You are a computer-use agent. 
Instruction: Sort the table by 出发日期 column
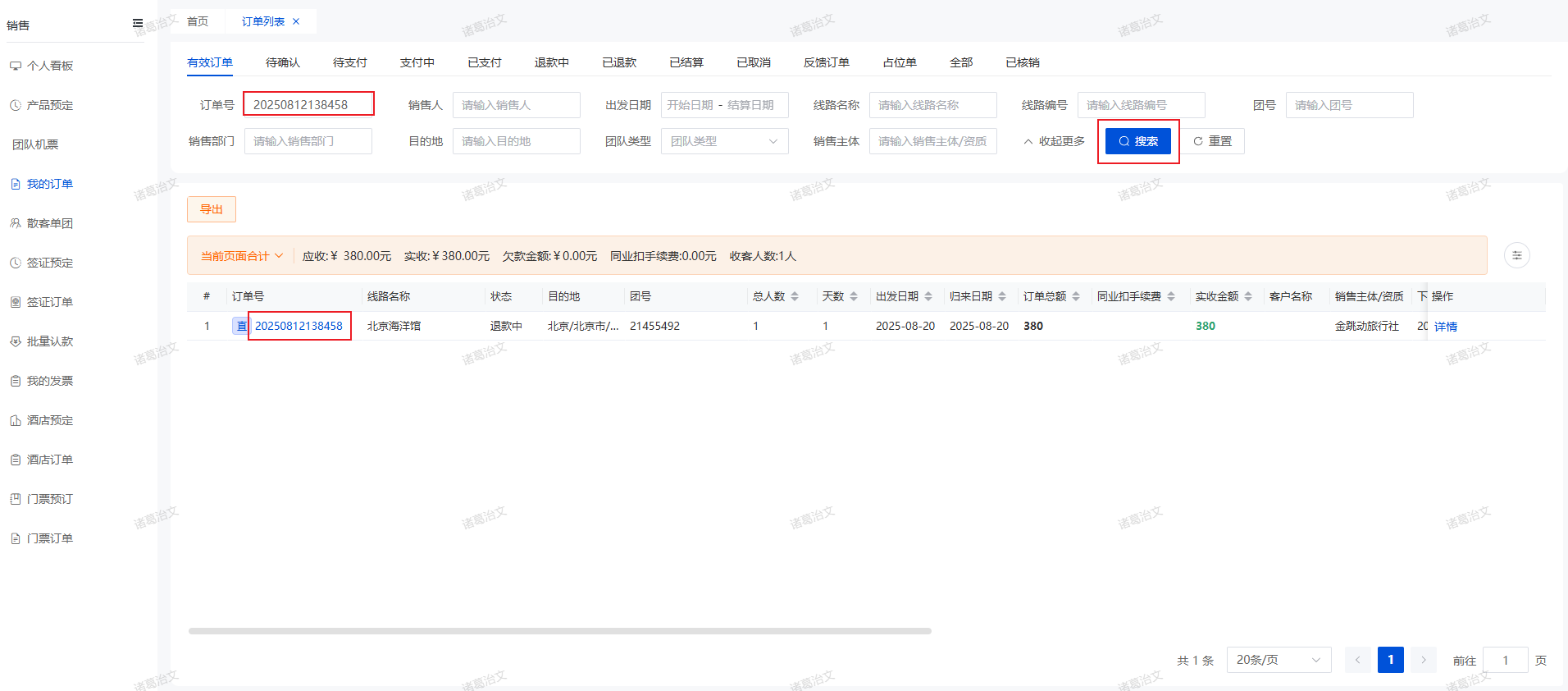(x=928, y=296)
